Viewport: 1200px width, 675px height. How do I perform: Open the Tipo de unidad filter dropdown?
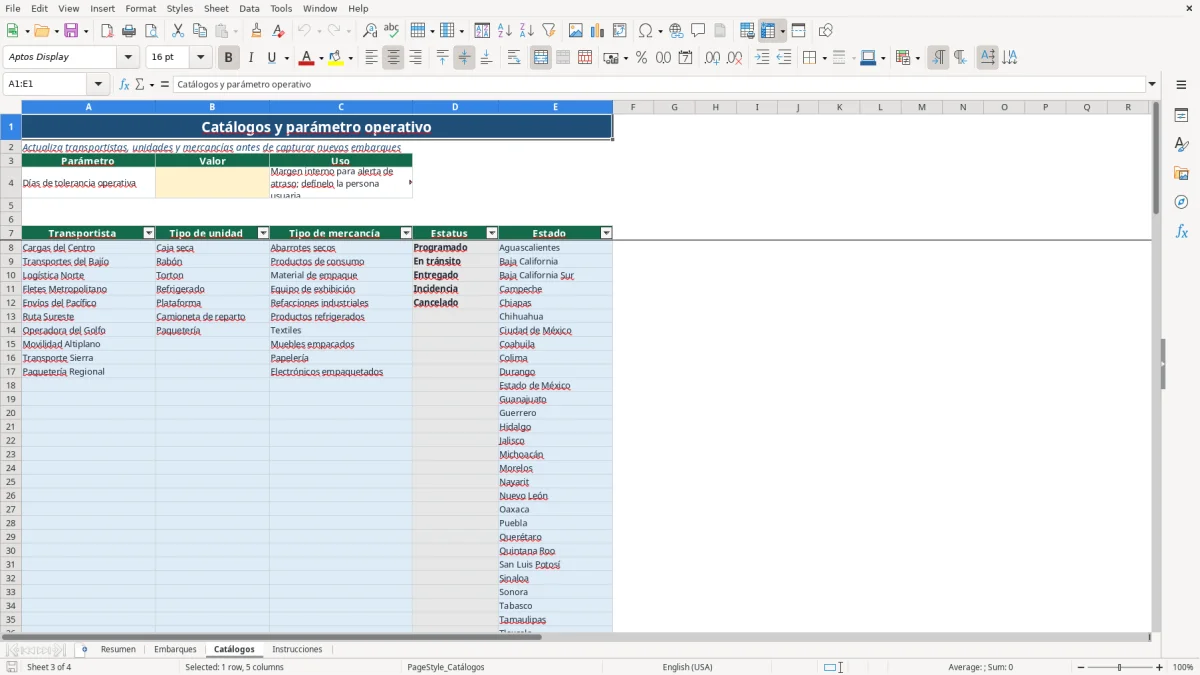[x=263, y=233]
